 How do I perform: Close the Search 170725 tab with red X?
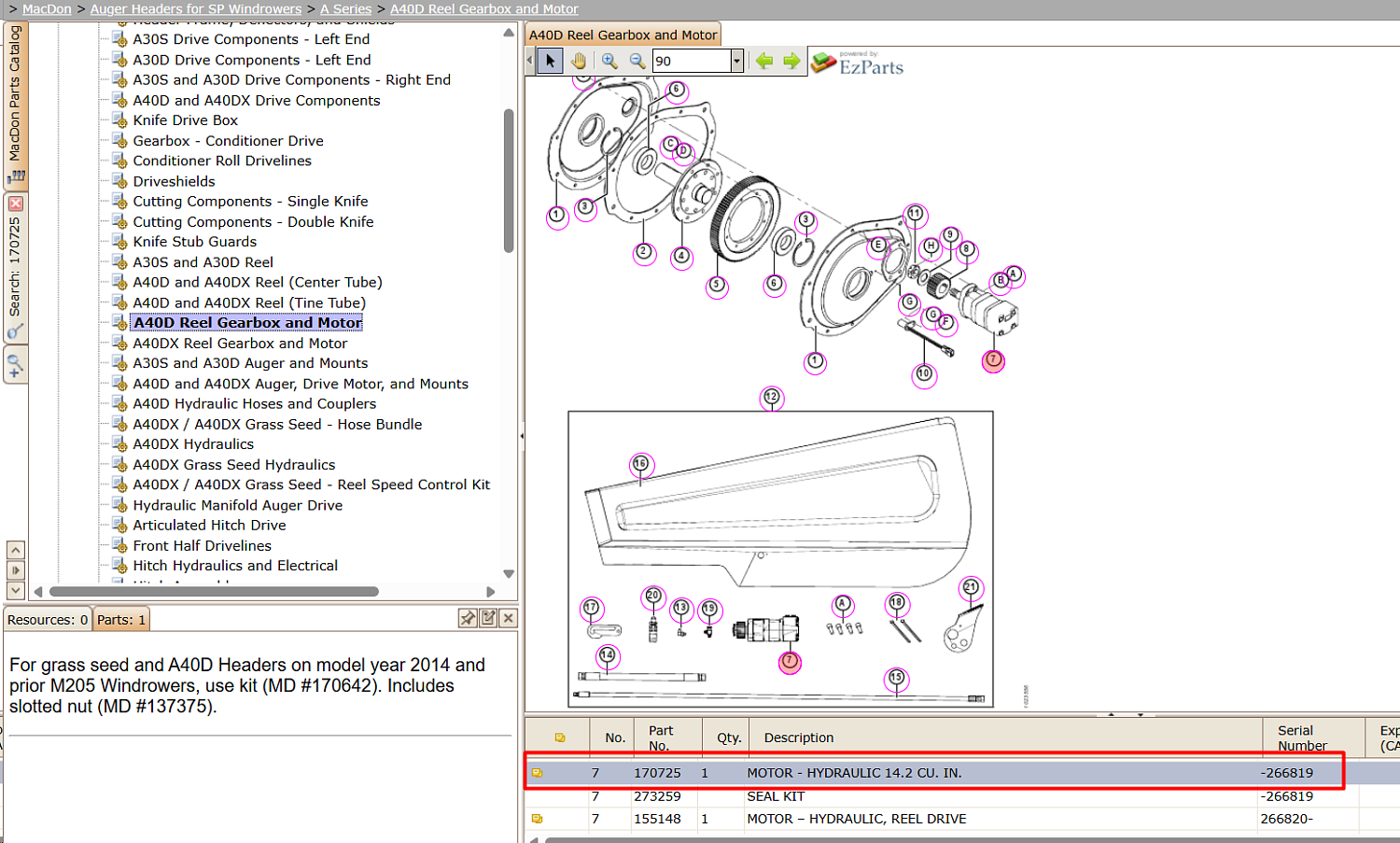pyautogui.click(x=15, y=204)
